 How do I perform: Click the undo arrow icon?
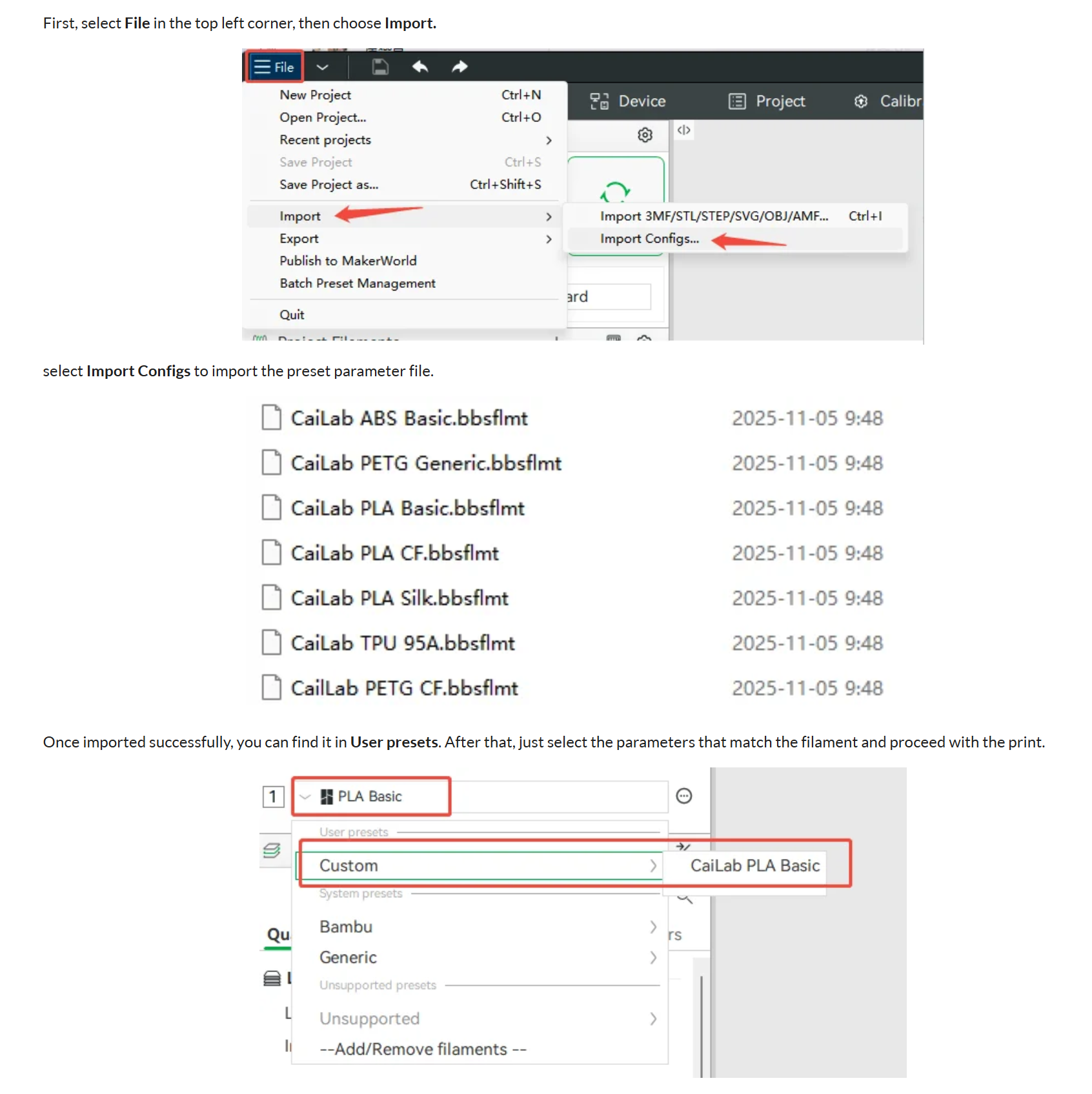(420, 67)
